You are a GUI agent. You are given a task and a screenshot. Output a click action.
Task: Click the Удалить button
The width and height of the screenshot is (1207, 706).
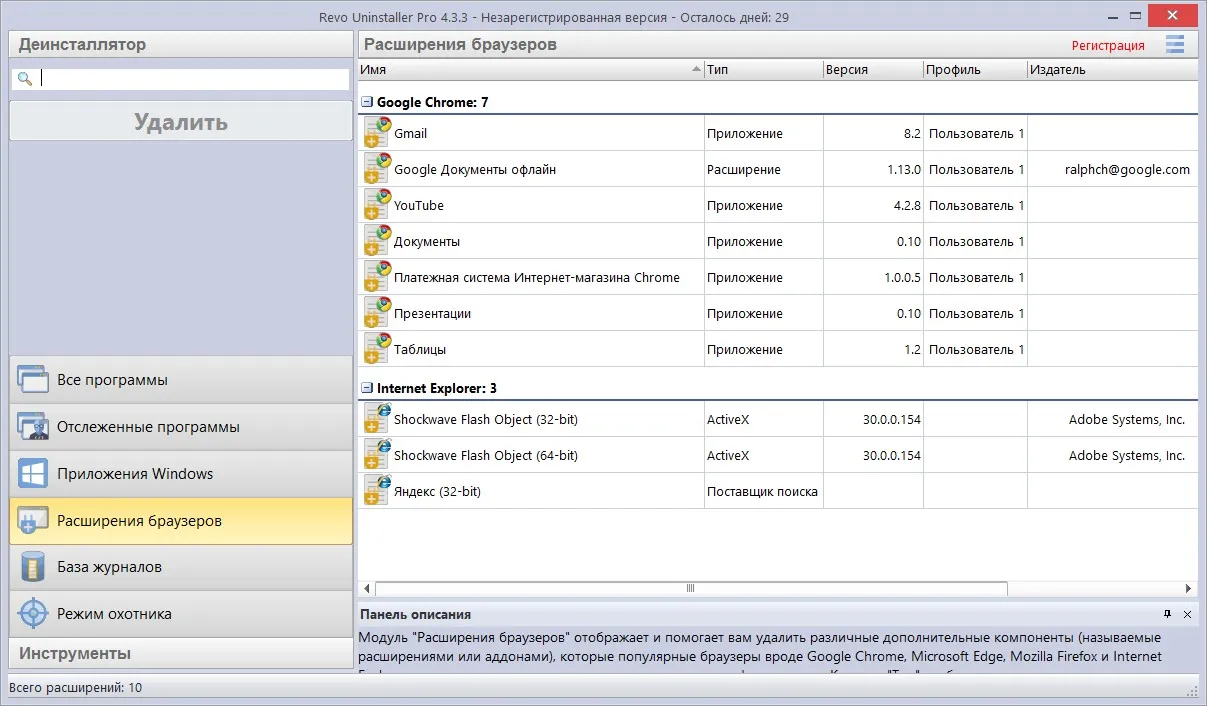click(x=181, y=122)
